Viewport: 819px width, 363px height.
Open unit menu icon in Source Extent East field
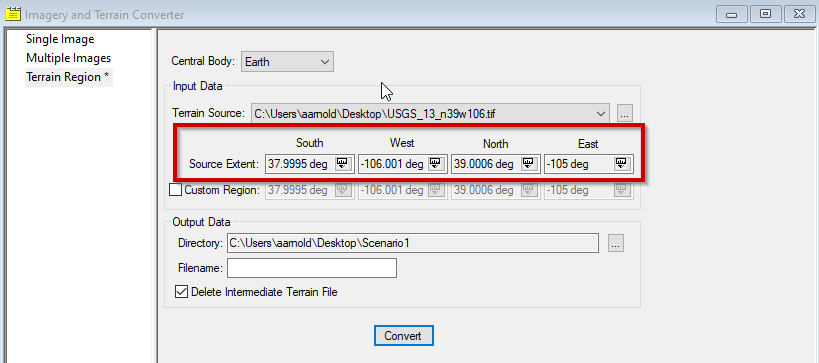pyautogui.click(x=621, y=164)
